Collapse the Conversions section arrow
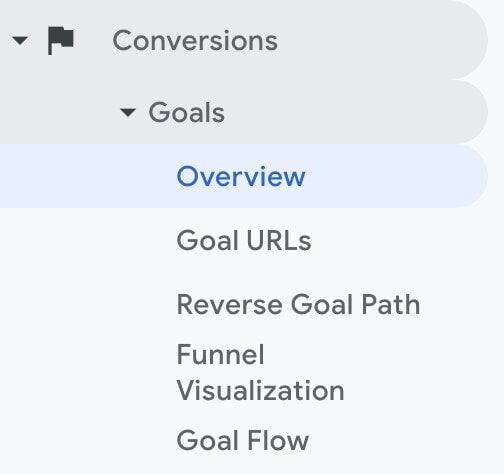504x474 pixels. pos(20,41)
